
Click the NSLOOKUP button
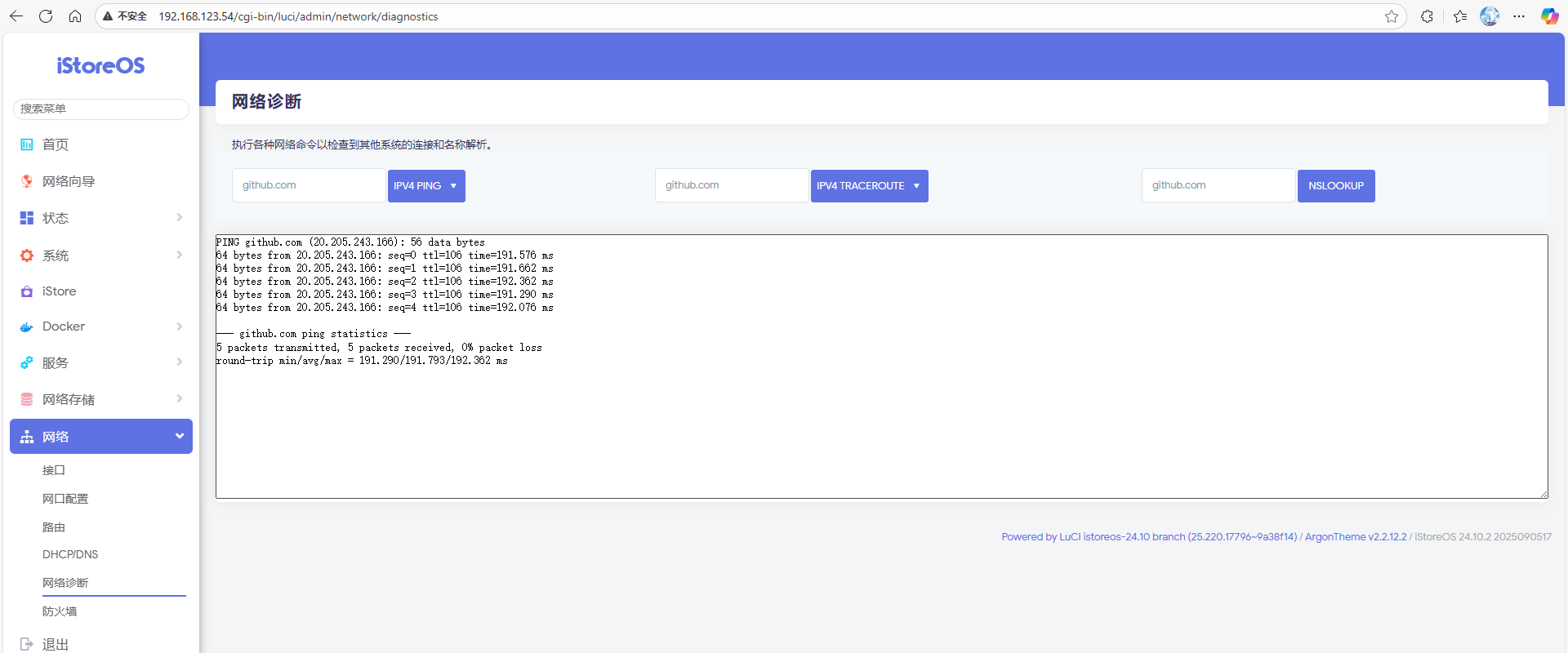[x=1336, y=186]
